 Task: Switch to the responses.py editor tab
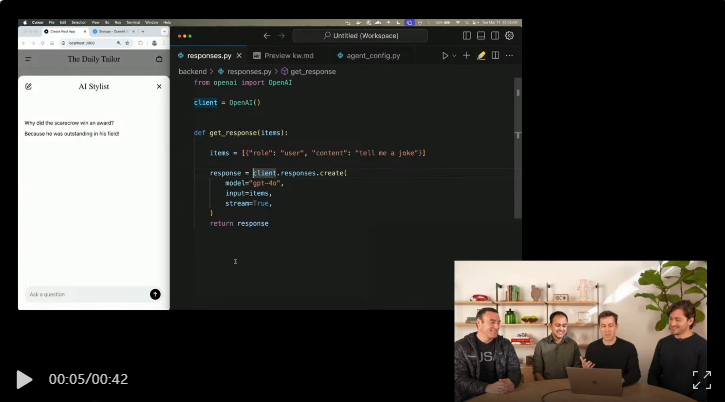pos(208,56)
